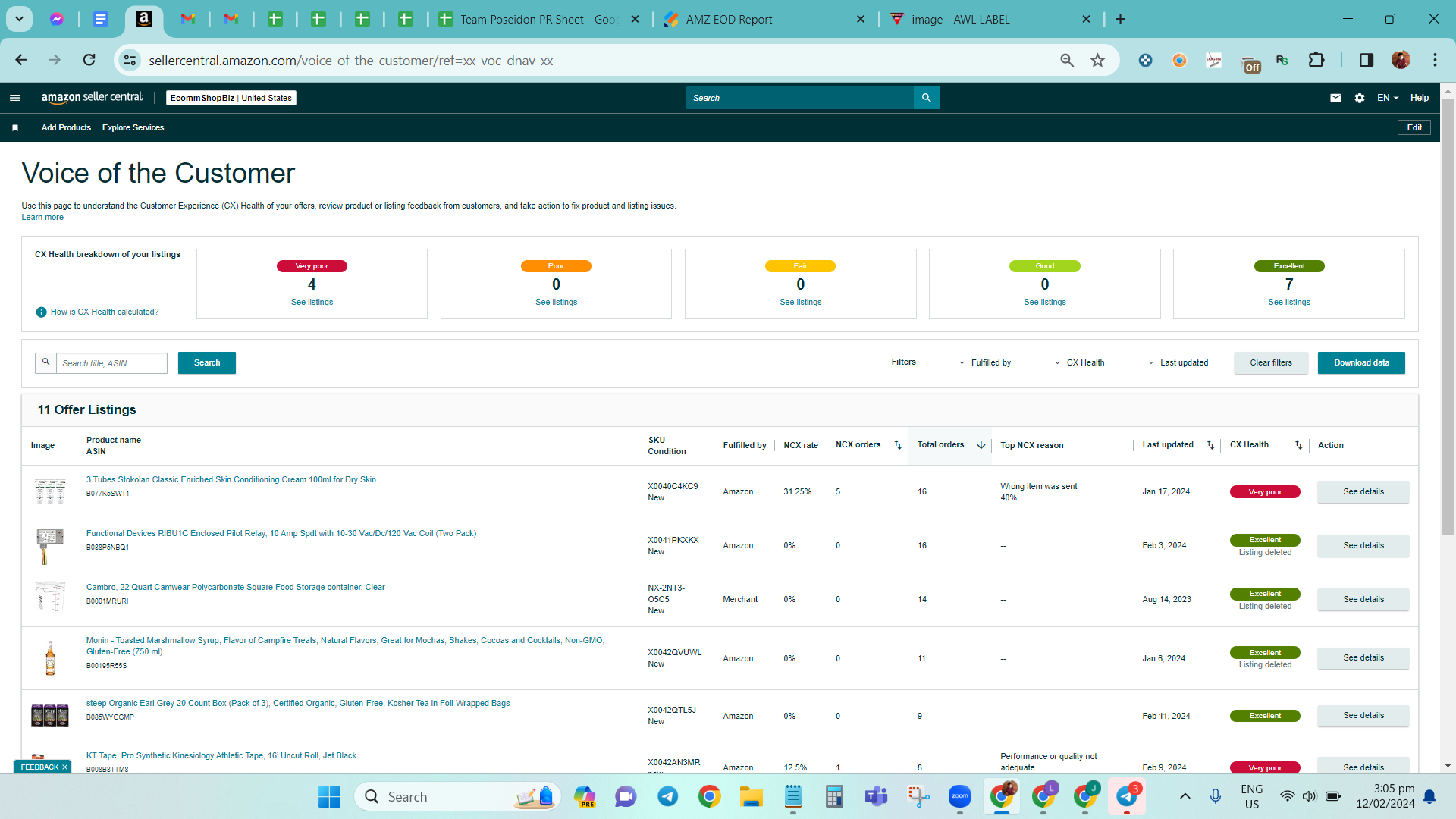Open the Calculator taskbar icon
Screen dimensions: 1456x819
[x=834, y=797]
